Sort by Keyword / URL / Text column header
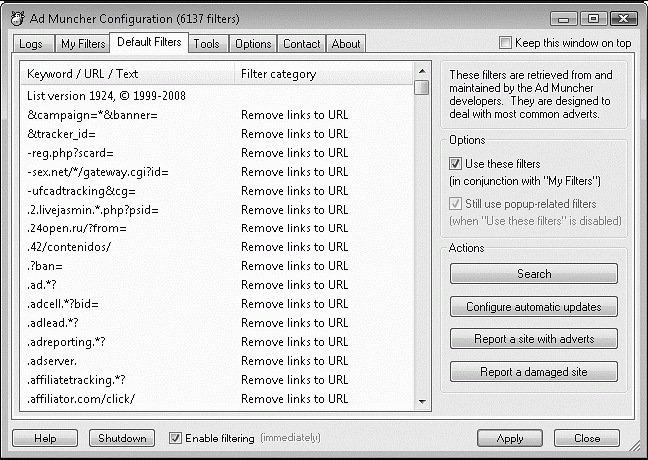The image size is (648, 460). [x=127, y=74]
